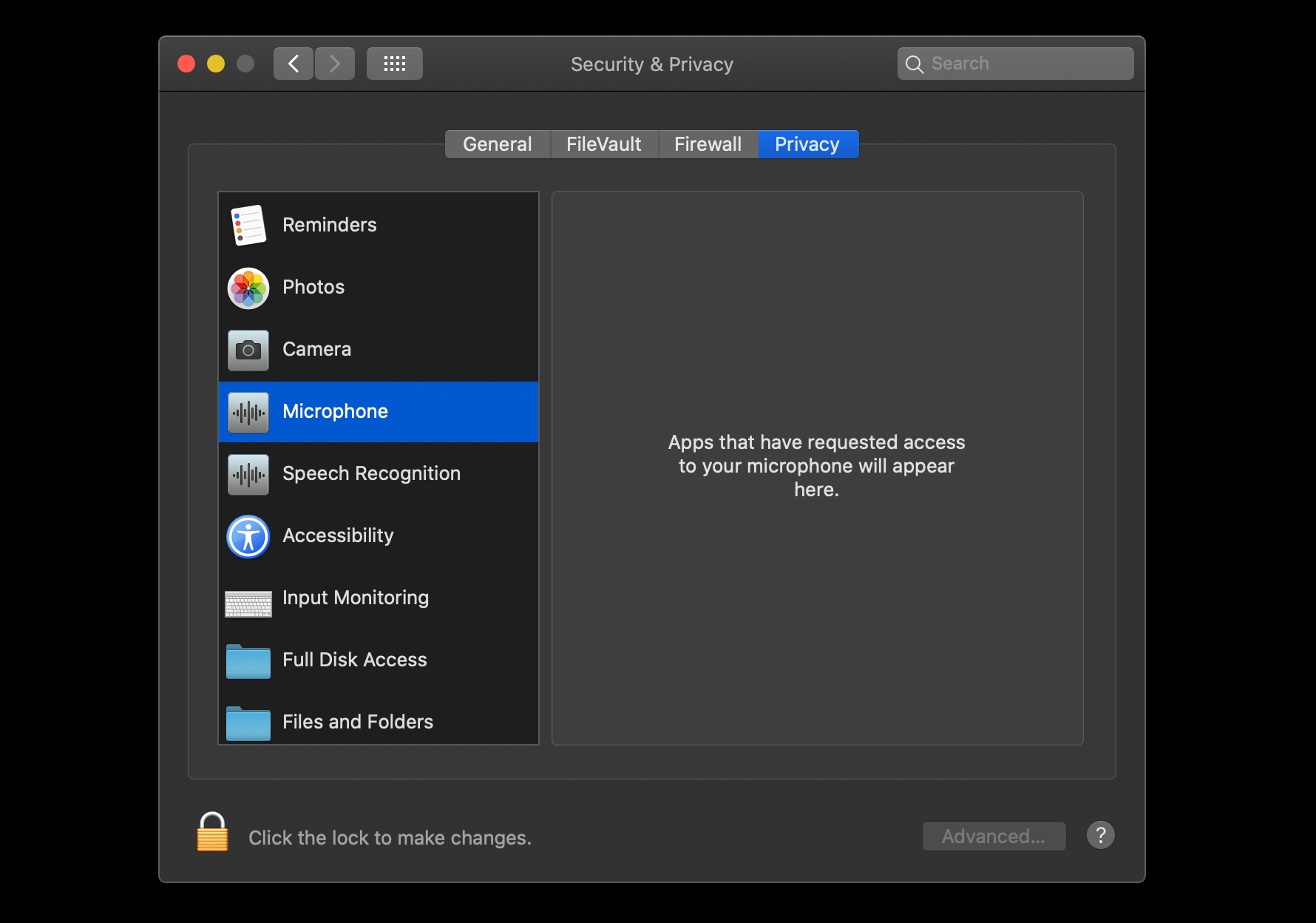
Task: Open the FileVault tab
Action: coord(604,143)
